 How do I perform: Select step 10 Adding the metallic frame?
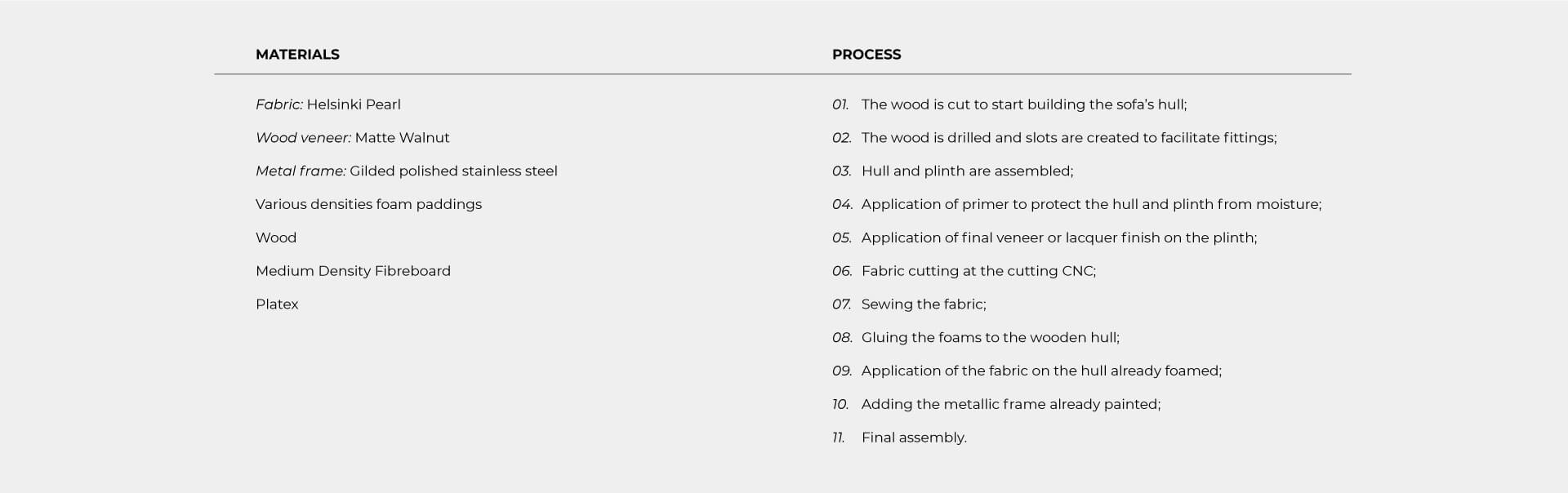pos(1010,404)
